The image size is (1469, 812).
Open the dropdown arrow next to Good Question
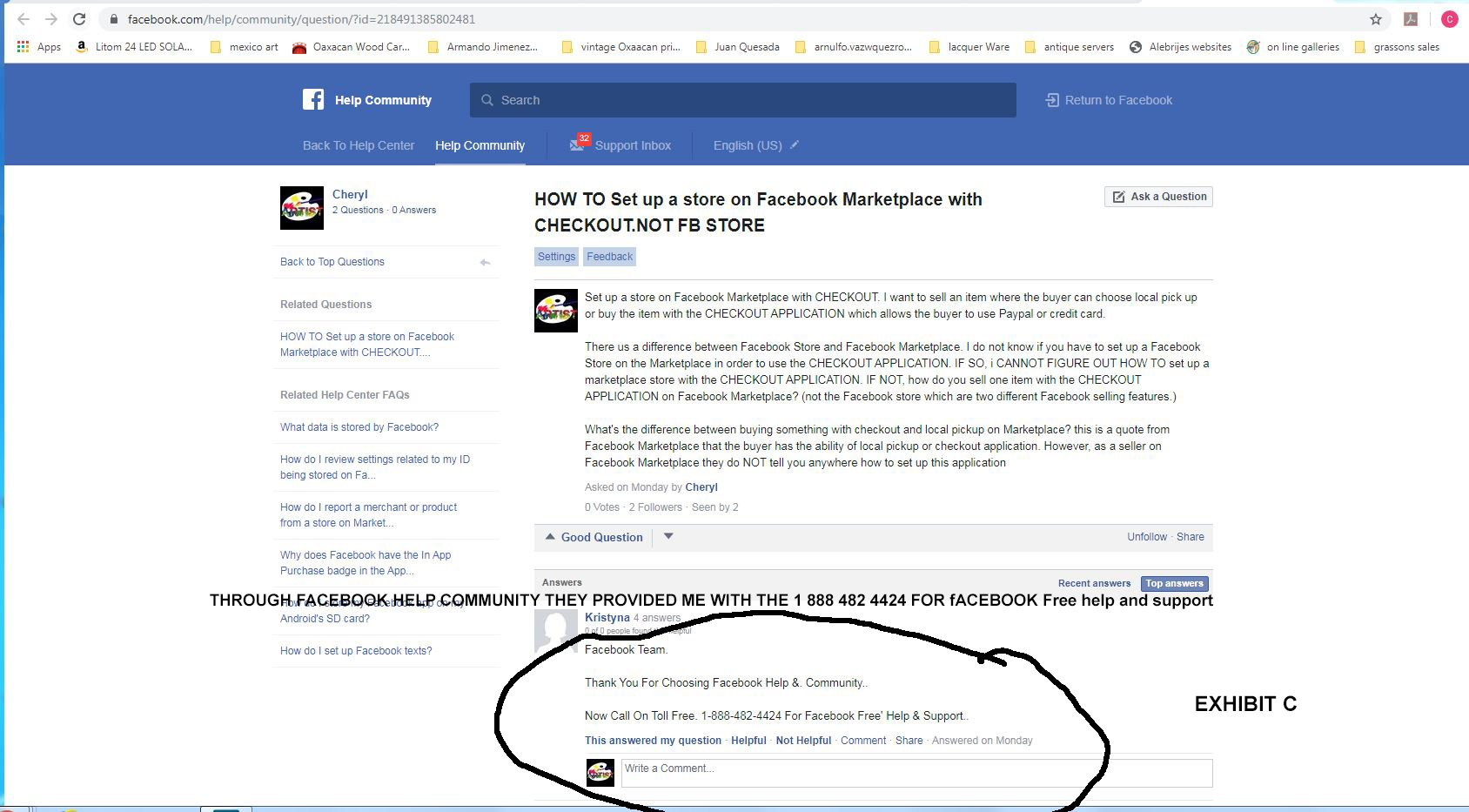(668, 536)
